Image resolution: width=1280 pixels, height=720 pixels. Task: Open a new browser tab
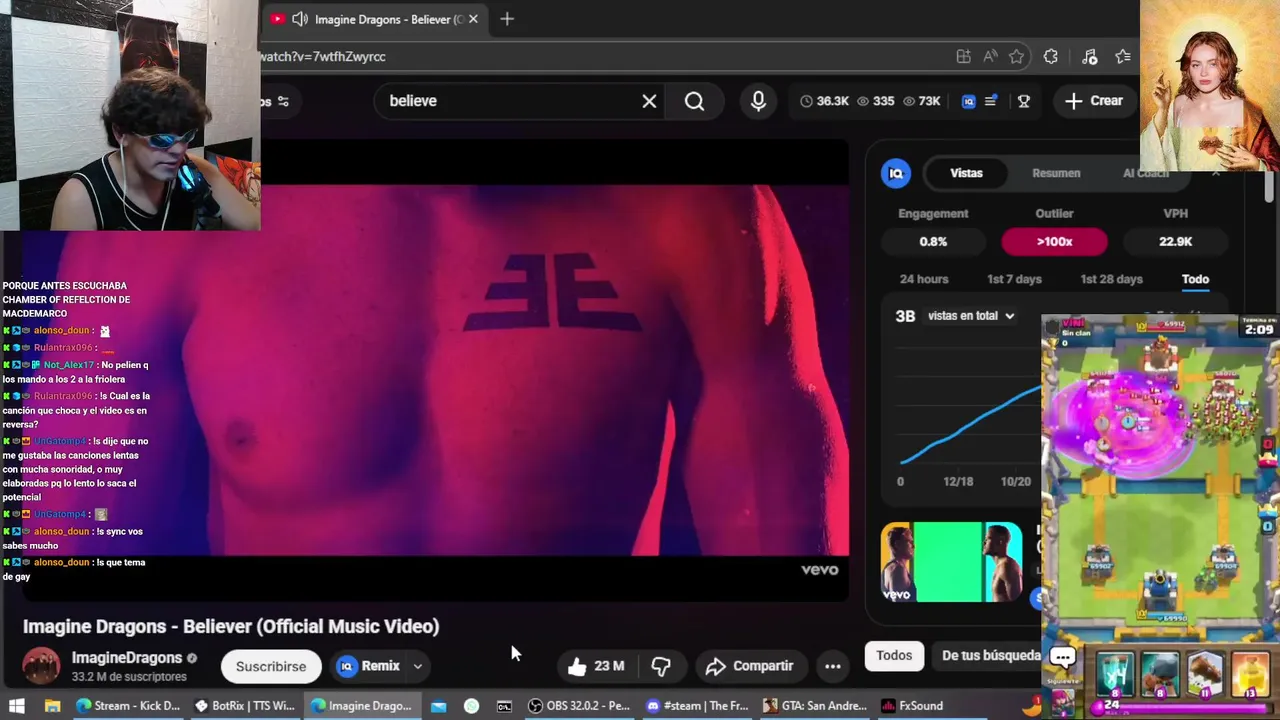tap(507, 19)
